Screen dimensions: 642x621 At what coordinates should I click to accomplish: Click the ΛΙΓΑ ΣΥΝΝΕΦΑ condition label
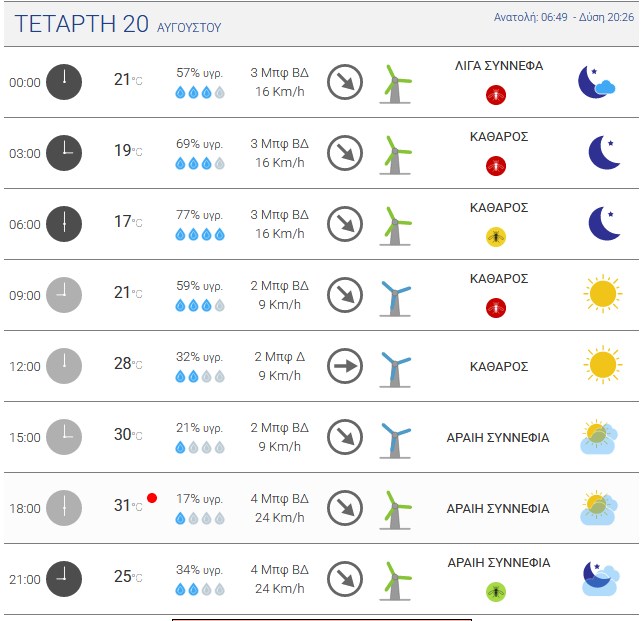pos(499,66)
